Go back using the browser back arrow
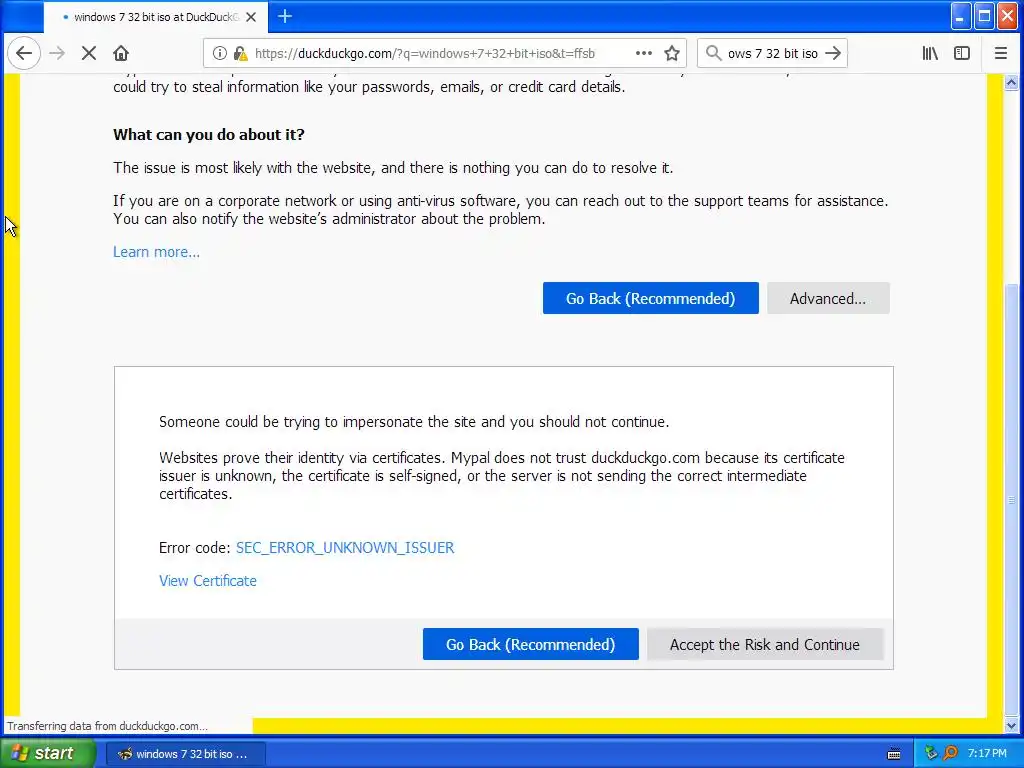 click(x=24, y=54)
